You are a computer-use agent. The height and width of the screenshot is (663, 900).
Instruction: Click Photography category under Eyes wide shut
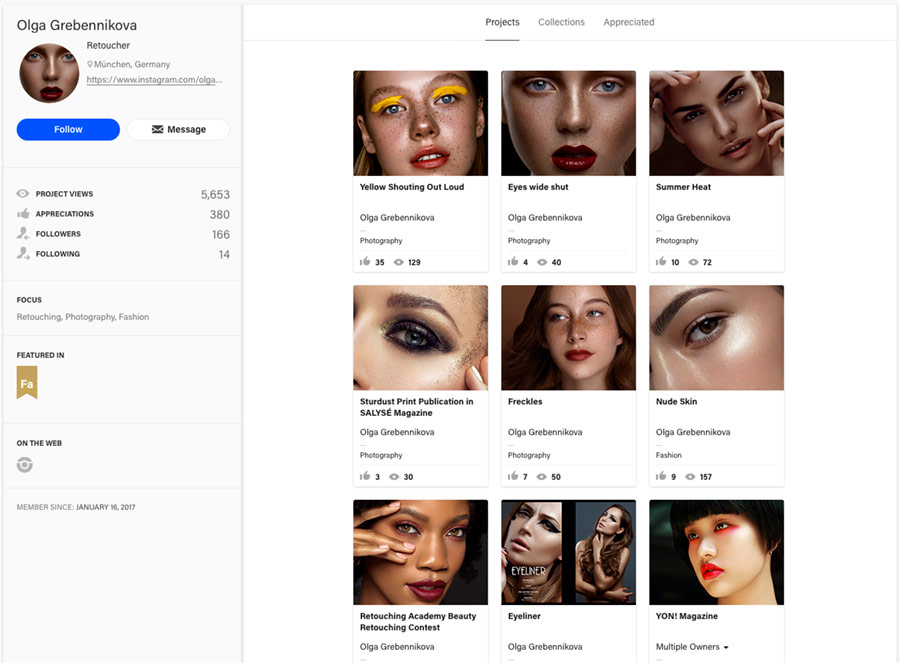[529, 241]
